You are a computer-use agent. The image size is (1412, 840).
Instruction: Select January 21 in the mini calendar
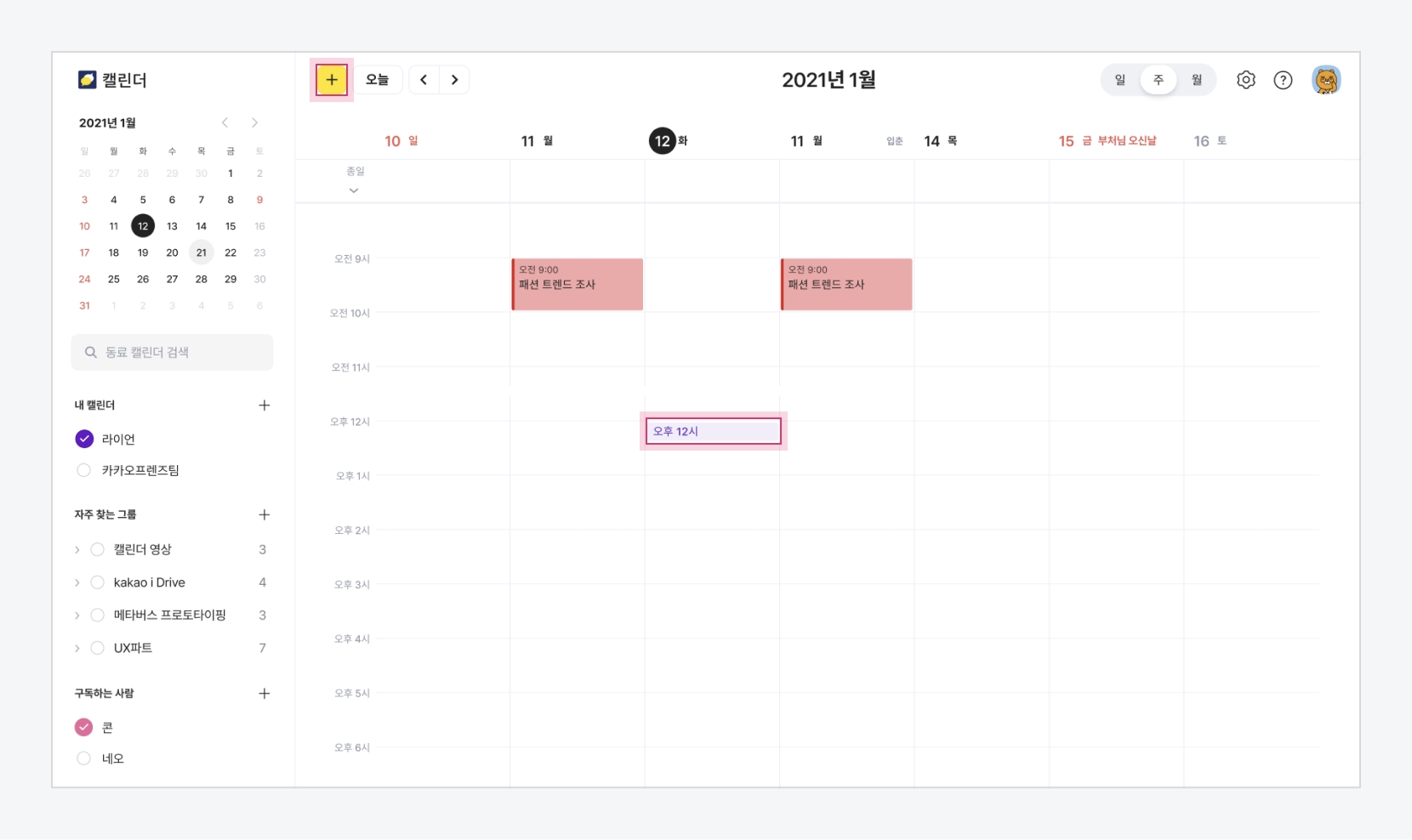201,253
